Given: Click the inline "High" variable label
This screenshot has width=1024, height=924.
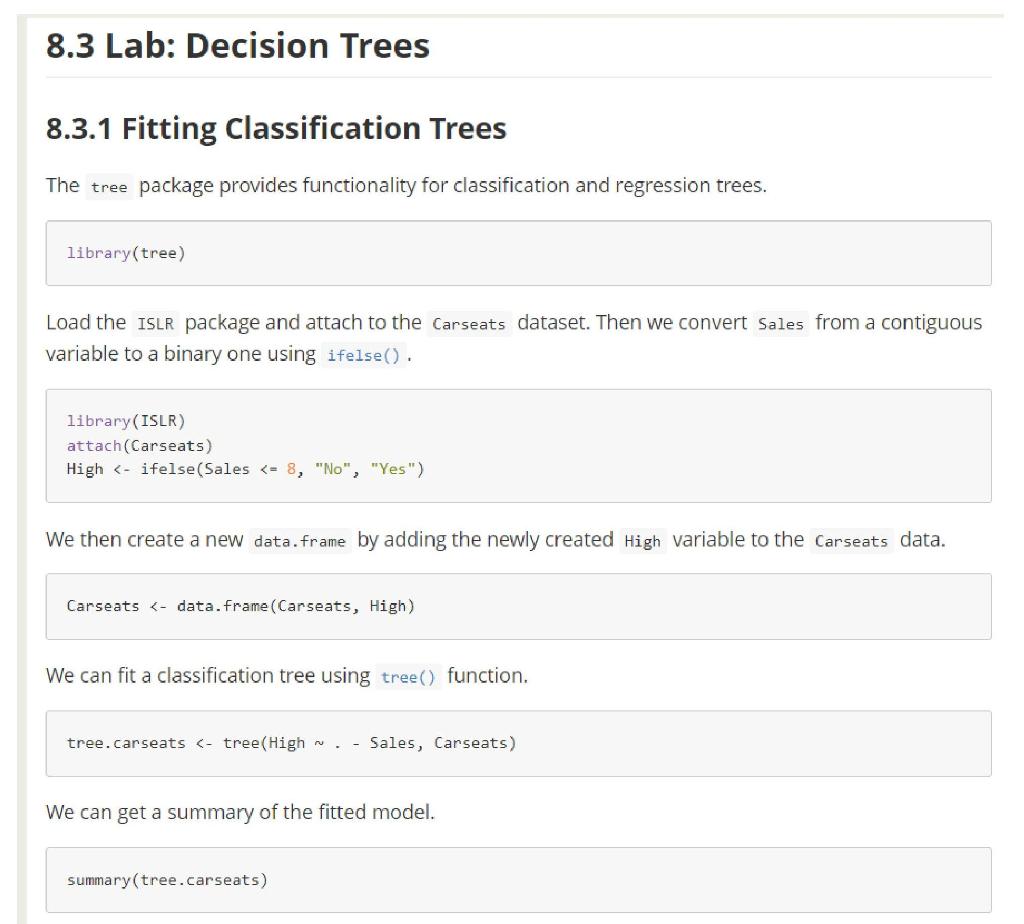Looking at the screenshot, I should tap(642, 541).
